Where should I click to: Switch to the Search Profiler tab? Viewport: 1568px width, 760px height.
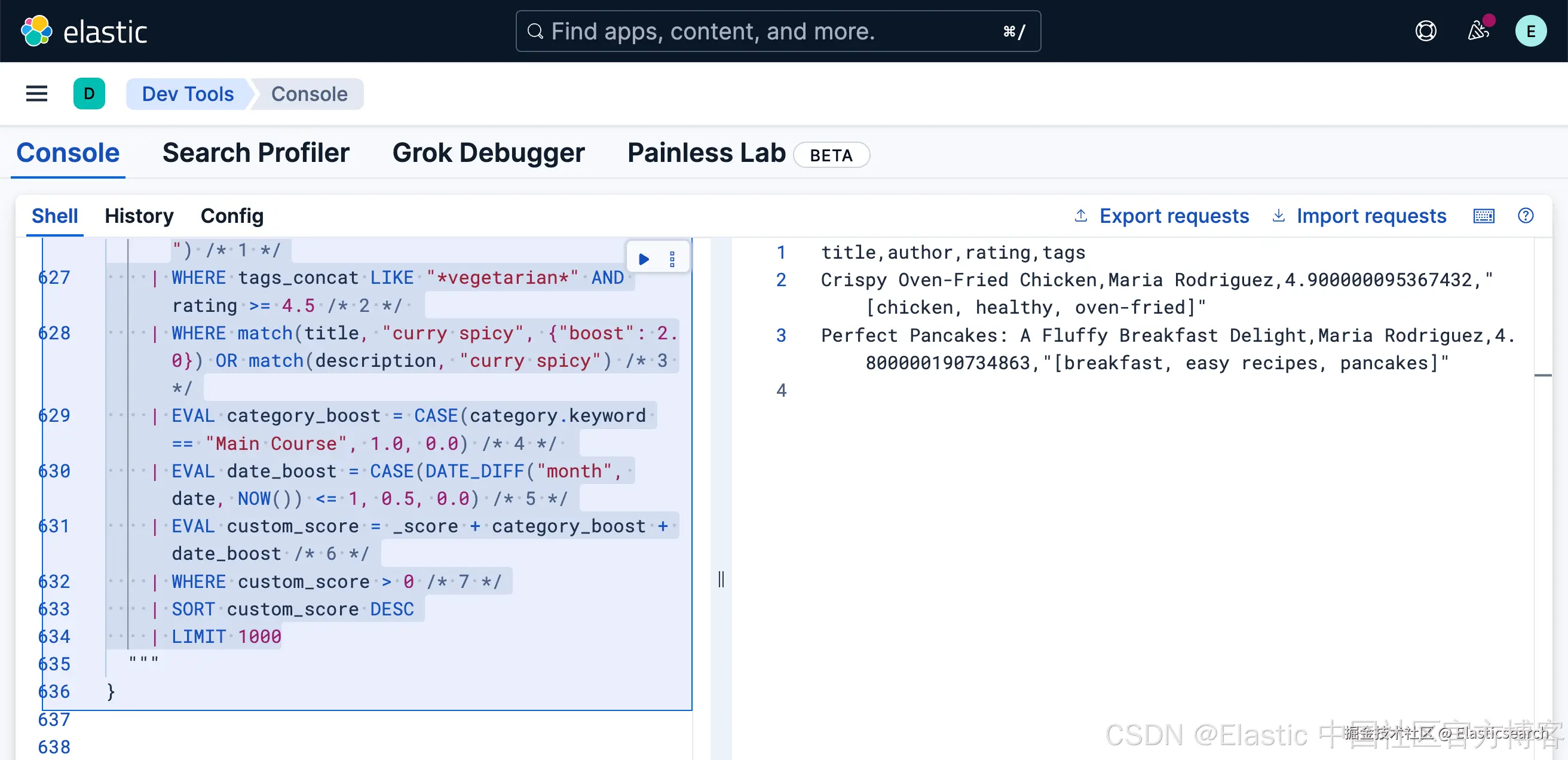[256, 153]
